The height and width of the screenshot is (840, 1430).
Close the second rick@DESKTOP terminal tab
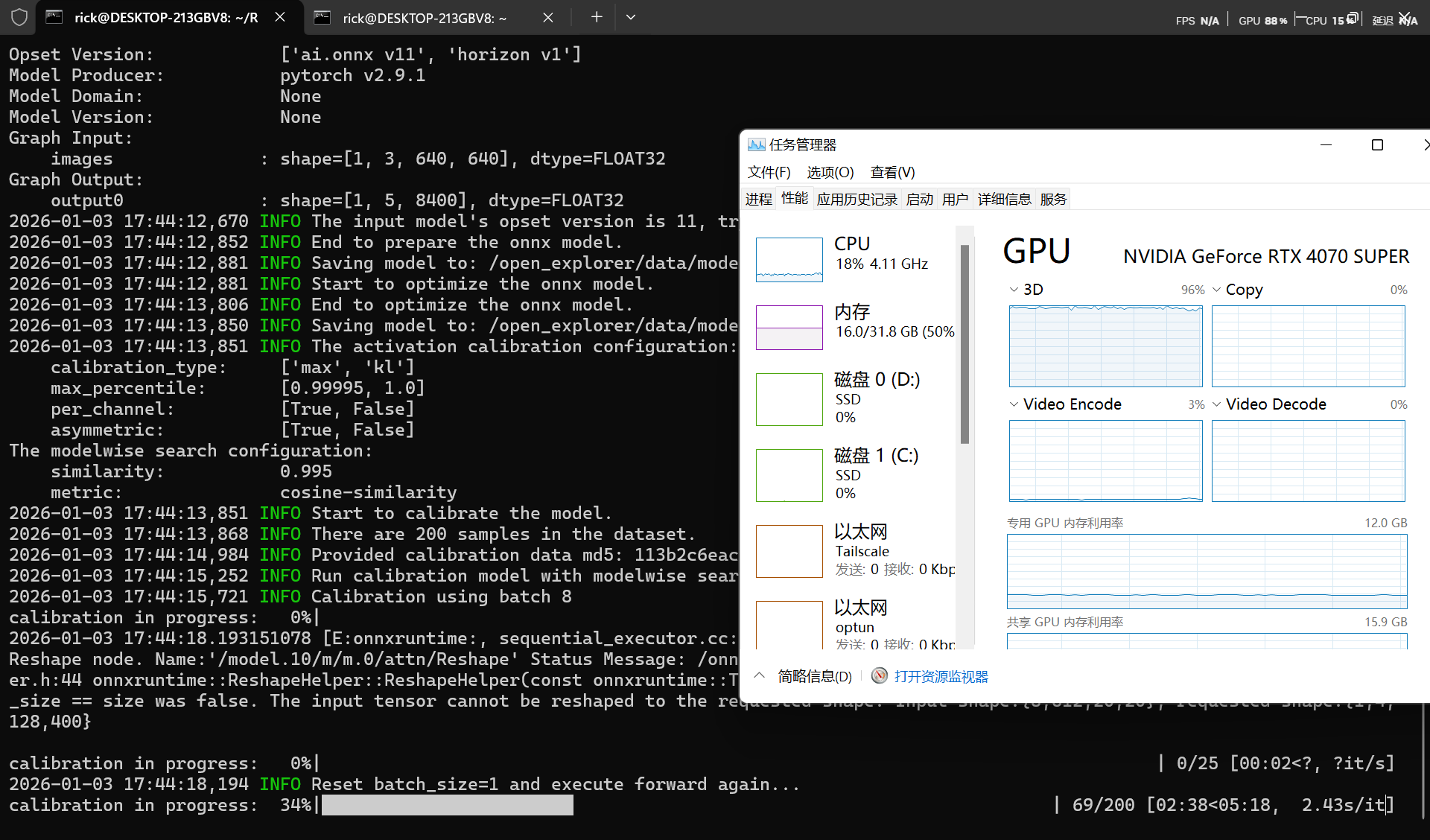(x=548, y=17)
